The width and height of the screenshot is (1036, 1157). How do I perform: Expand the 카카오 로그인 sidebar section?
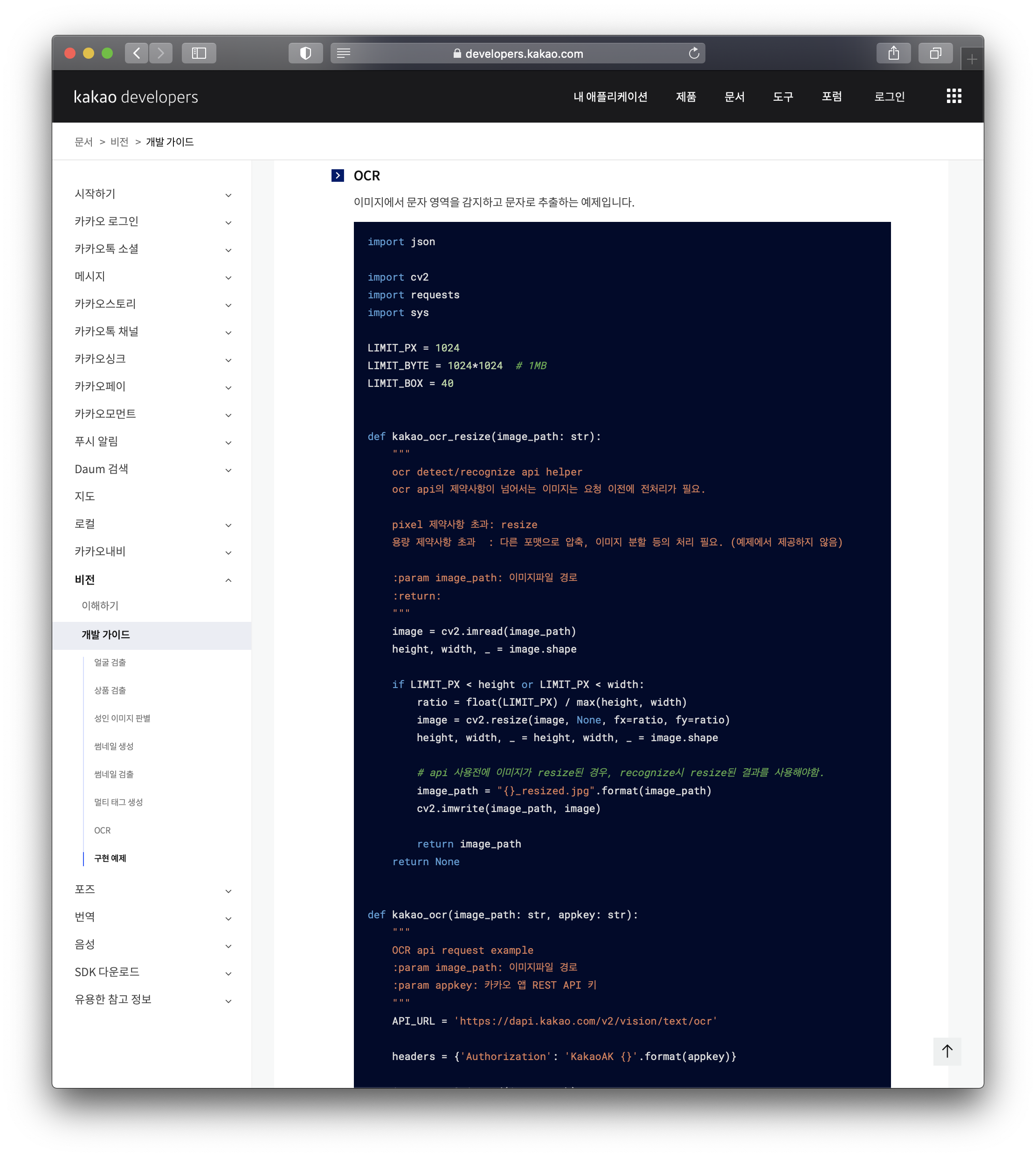click(152, 221)
